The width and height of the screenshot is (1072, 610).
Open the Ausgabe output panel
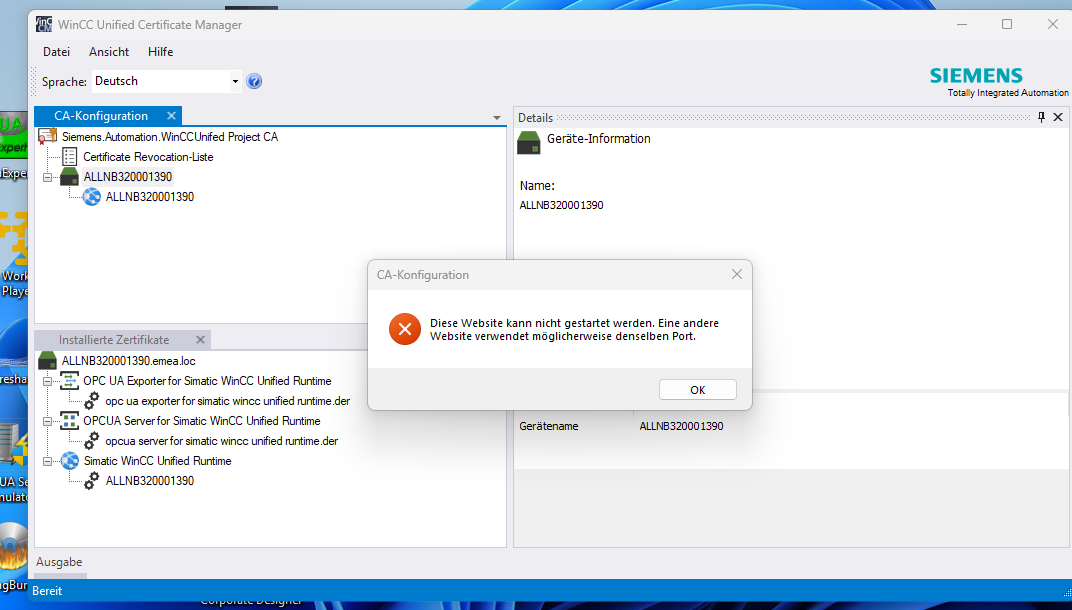(59, 562)
